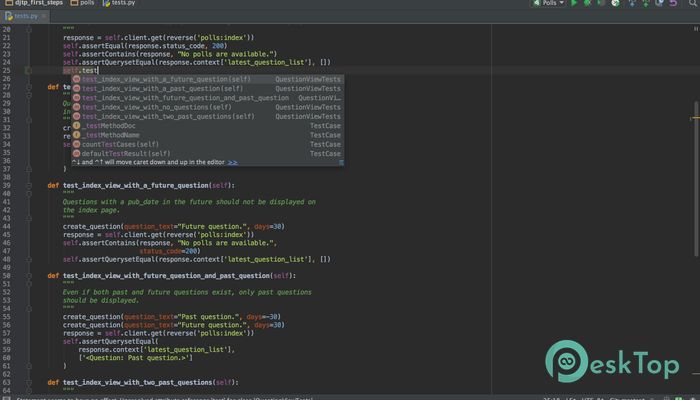Close the tests.py editor tab

point(44,16)
